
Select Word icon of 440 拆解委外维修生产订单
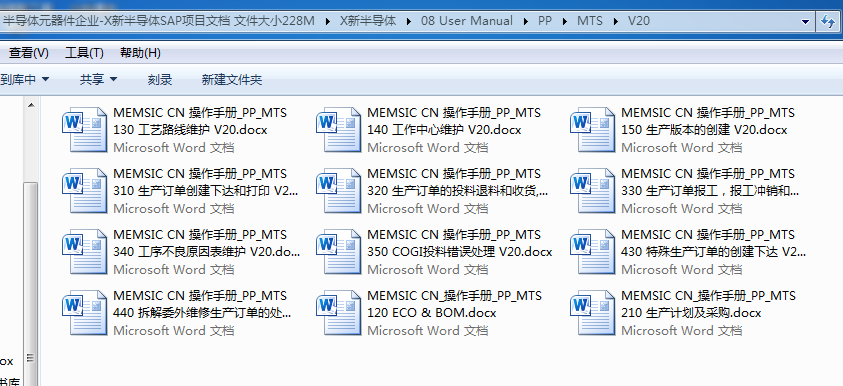(x=85, y=313)
